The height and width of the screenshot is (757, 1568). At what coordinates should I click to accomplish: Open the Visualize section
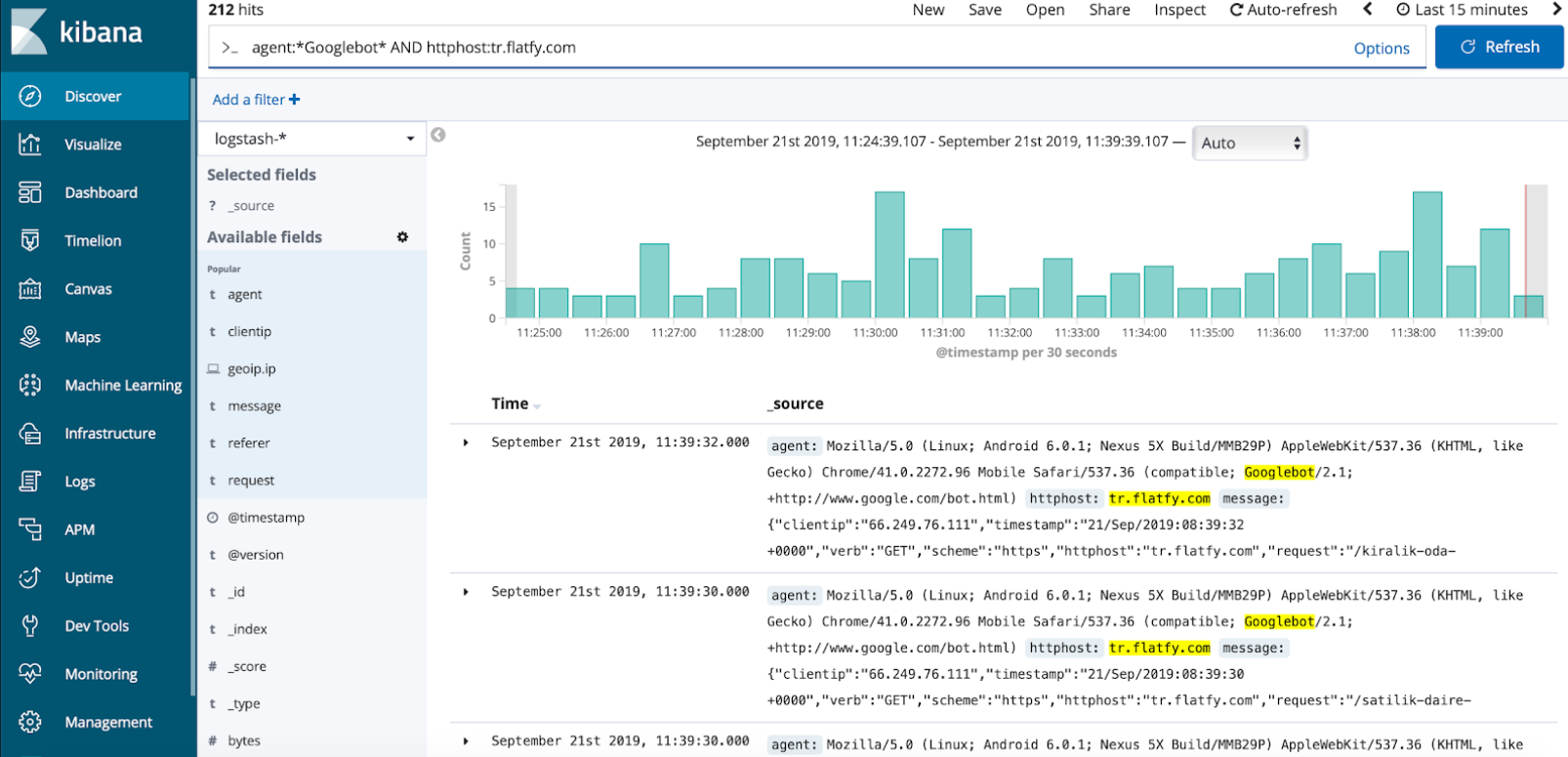click(x=95, y=145)
